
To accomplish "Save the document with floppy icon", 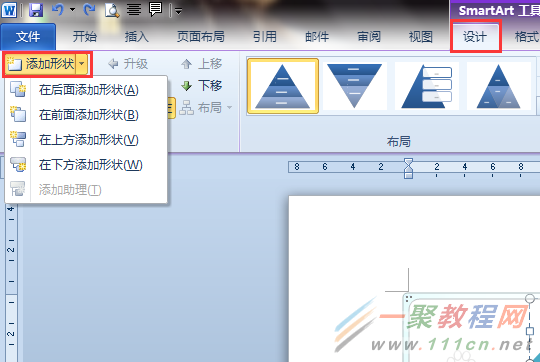I will click(x=36, y=10).
